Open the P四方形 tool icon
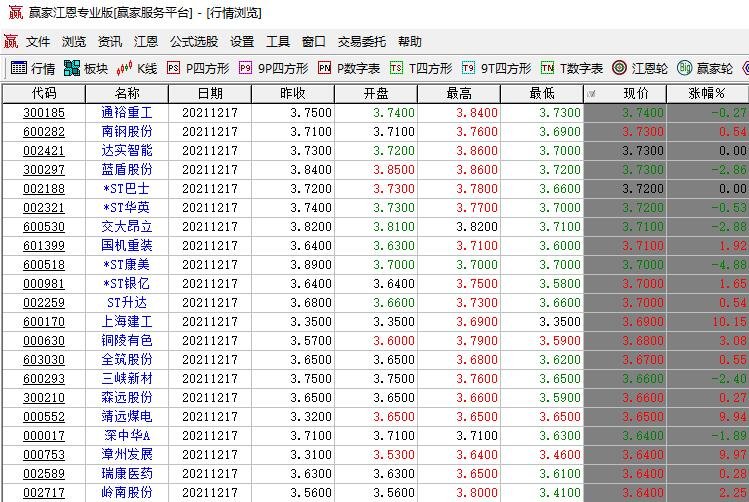749x502 pixels. point(173,68)
